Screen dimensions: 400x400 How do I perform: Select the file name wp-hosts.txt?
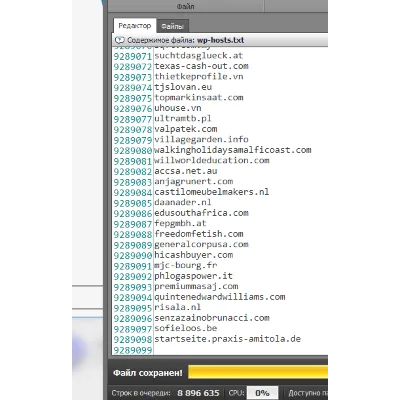pos(220,40)
